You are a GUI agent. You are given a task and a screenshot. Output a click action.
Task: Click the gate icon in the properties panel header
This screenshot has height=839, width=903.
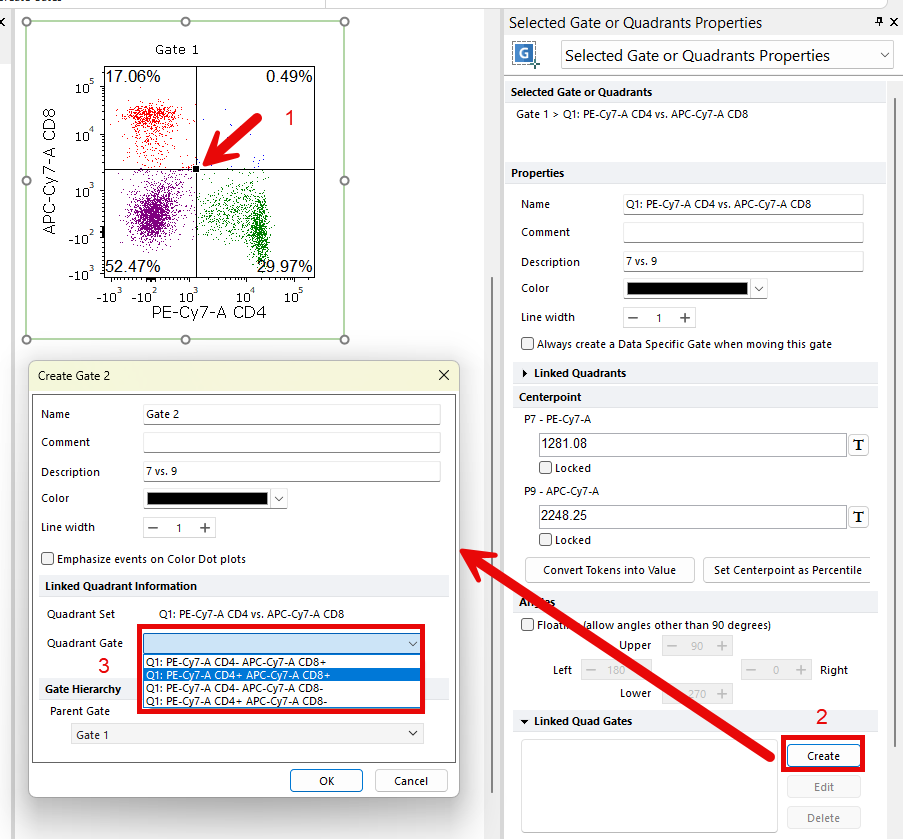coord(525,55)
